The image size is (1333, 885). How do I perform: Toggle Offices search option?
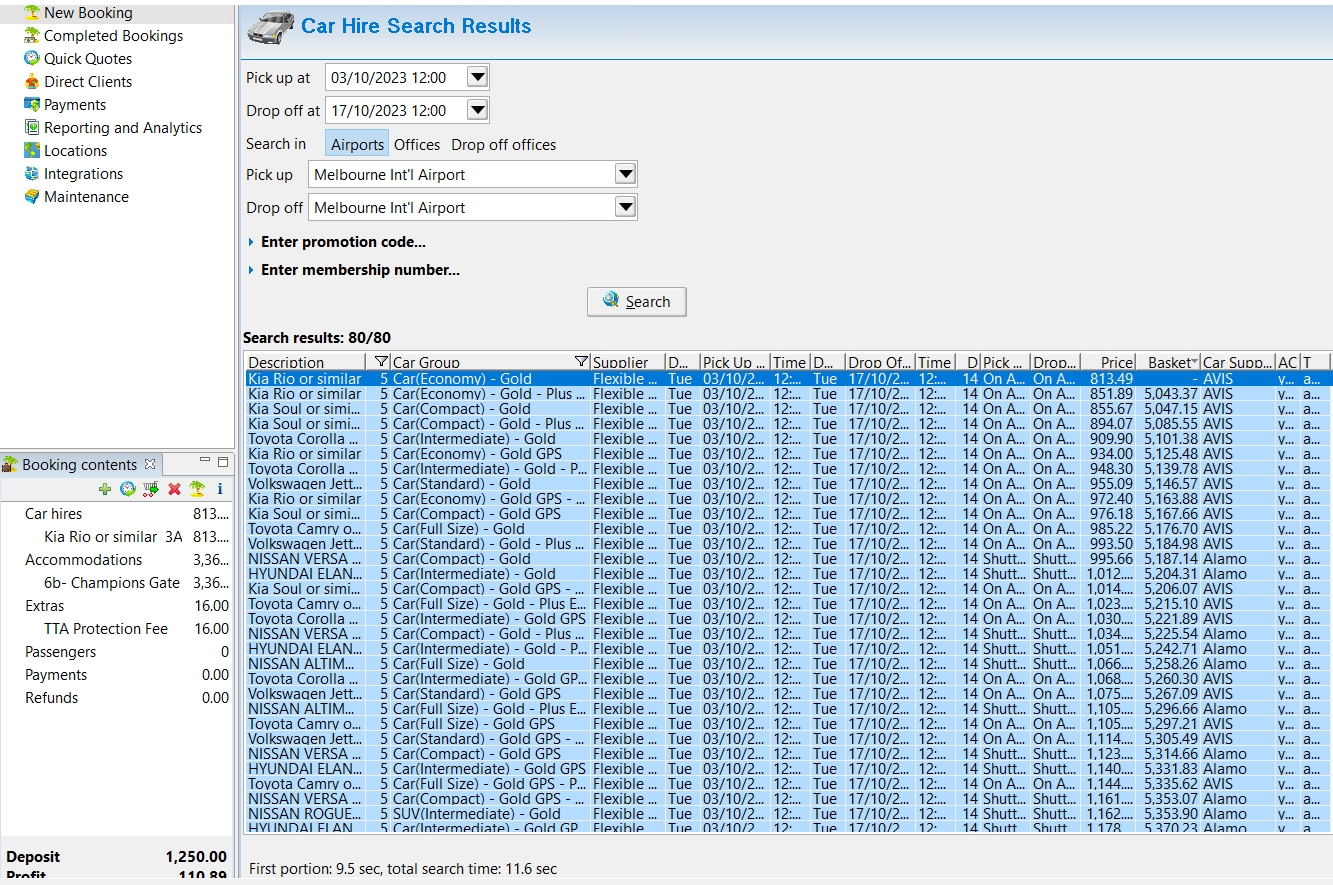tap(417, 144)
